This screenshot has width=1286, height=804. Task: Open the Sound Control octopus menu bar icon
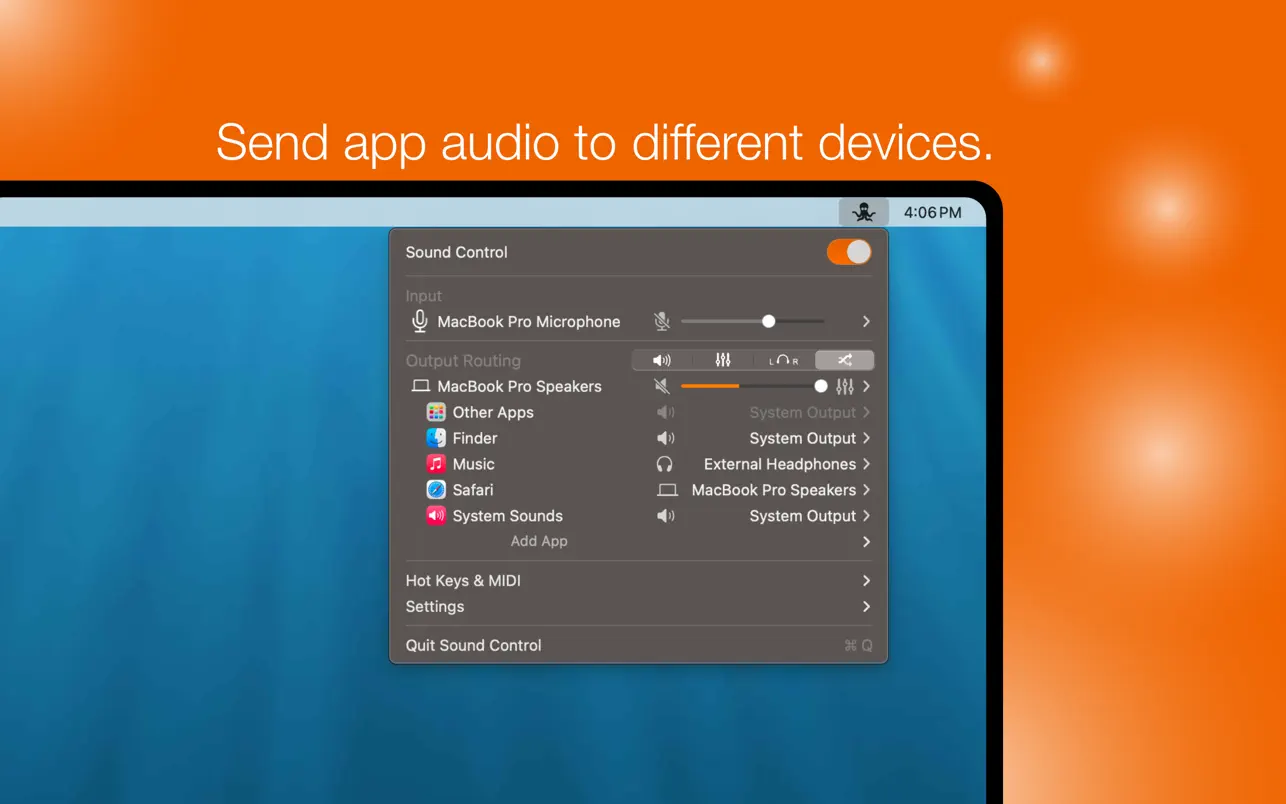coord(864,212)
